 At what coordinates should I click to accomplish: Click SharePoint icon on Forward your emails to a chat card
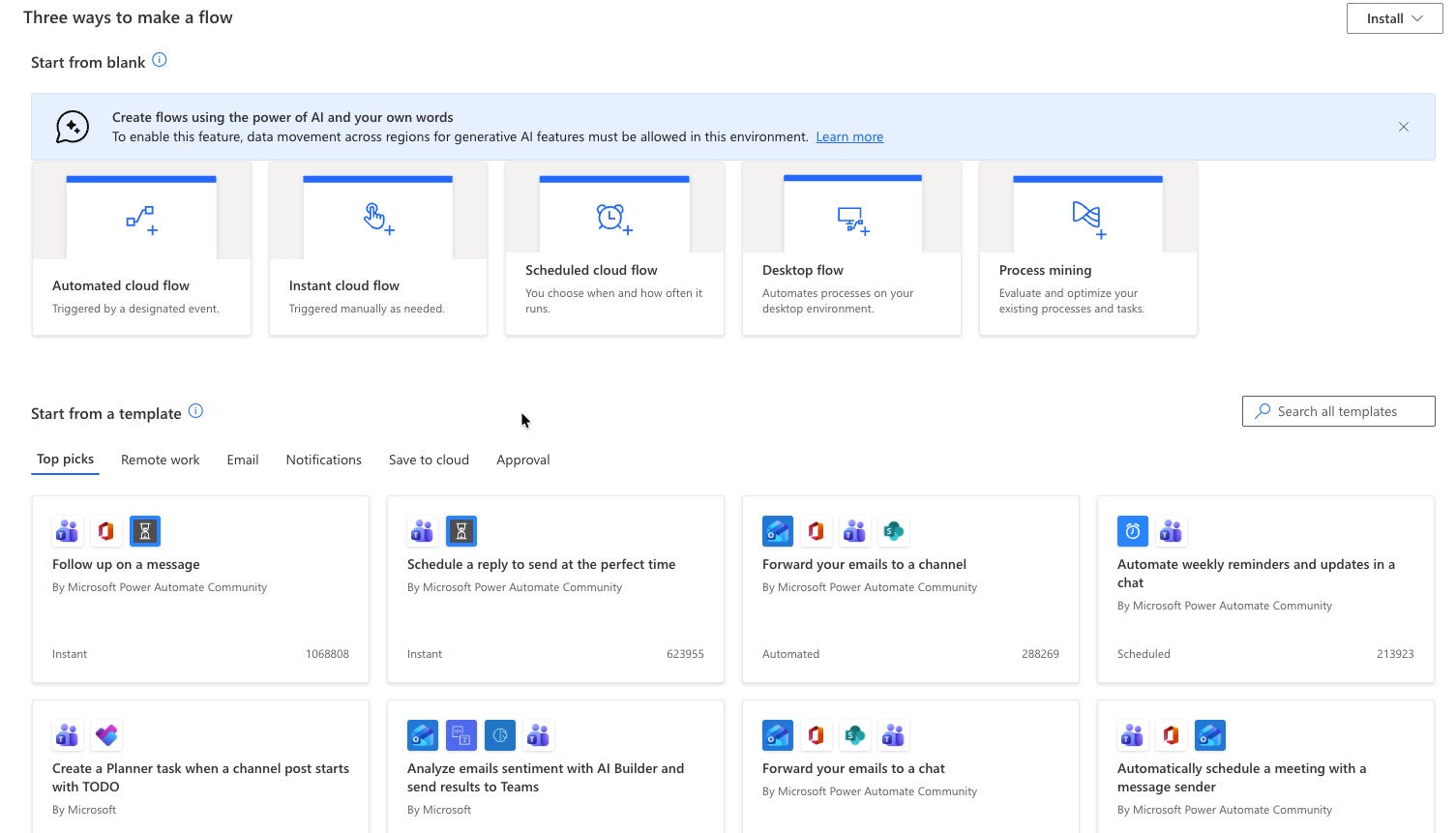[x=855, y=735]
